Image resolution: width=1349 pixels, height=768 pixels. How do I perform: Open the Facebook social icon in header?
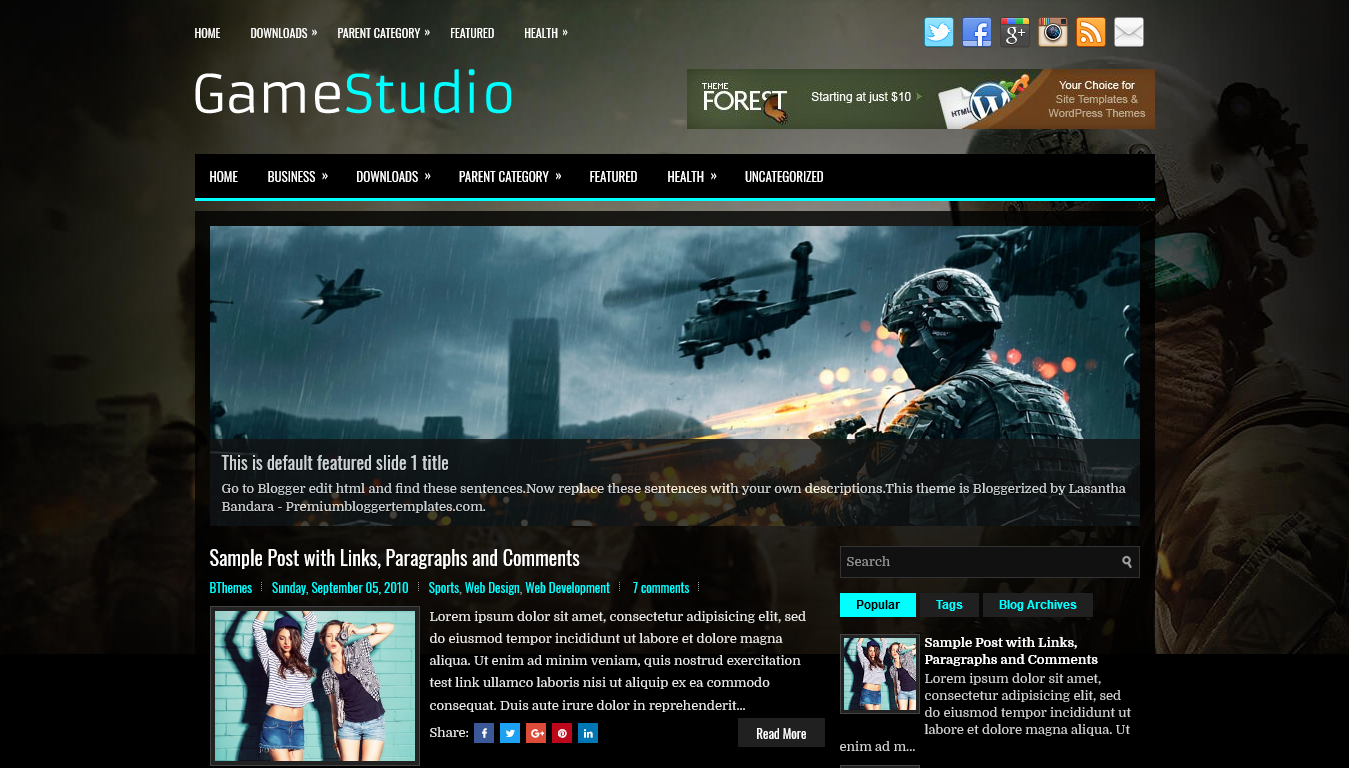coord(977,32)
